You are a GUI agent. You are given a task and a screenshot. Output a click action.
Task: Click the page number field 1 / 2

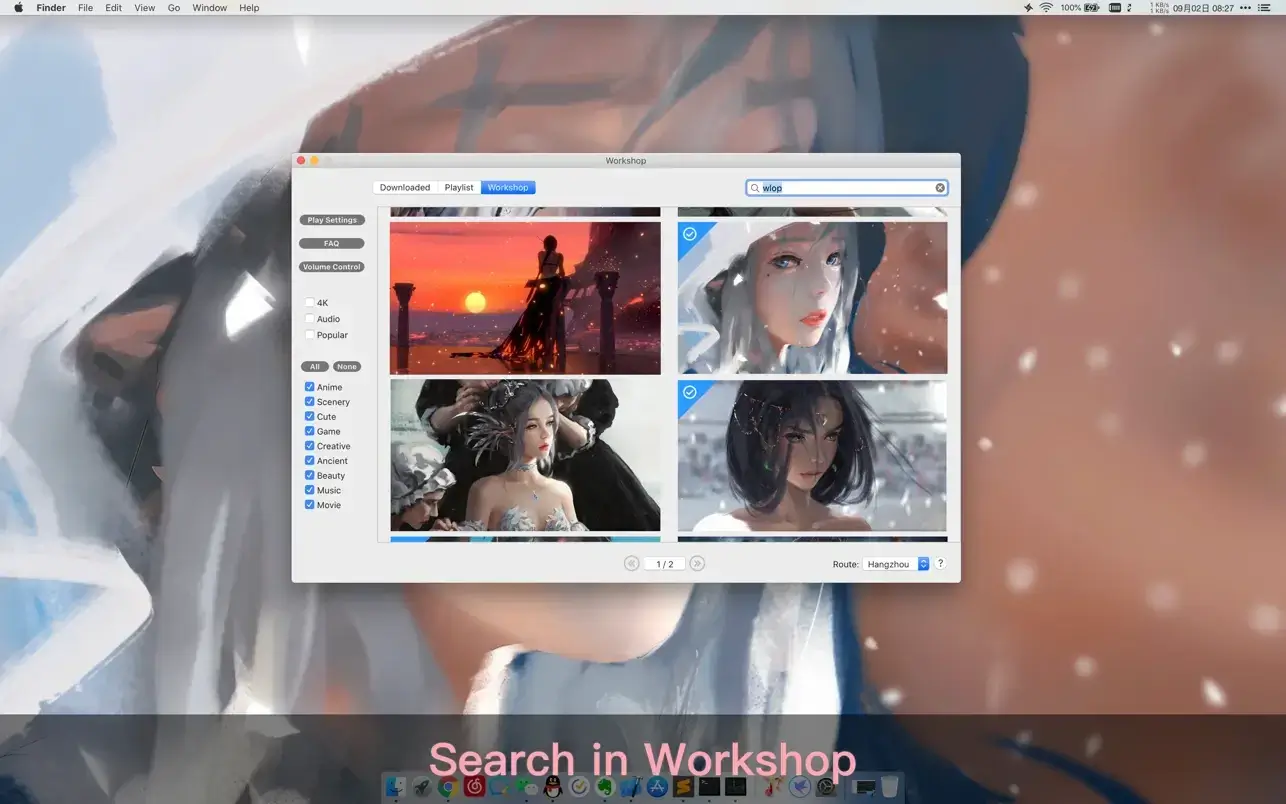(664, 564)
